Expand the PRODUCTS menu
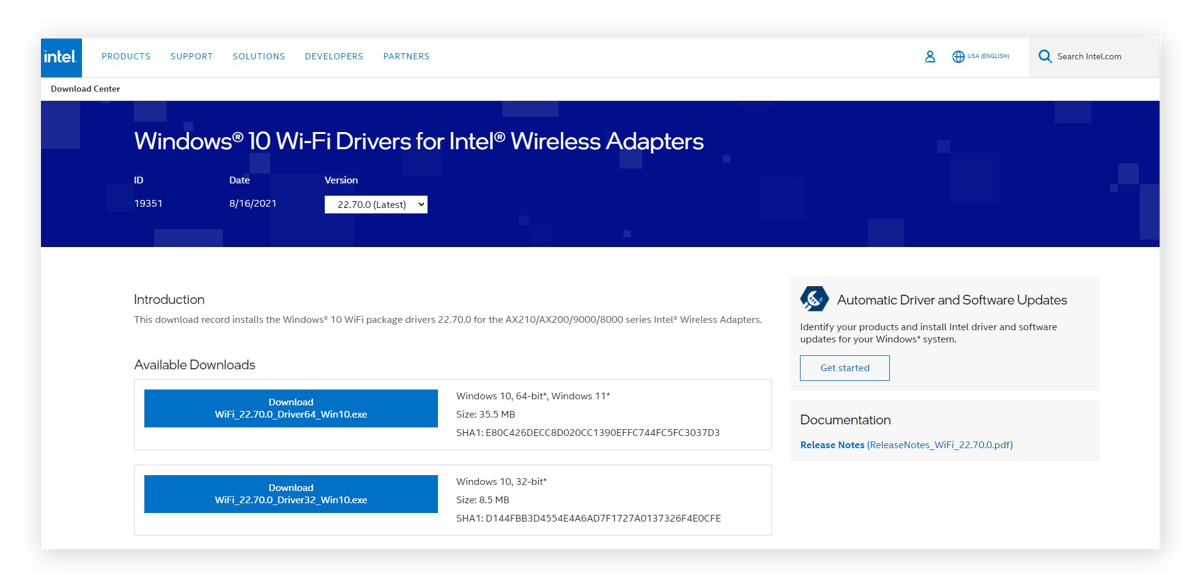The image size is (1200, 587). click(x=126, y=57)
